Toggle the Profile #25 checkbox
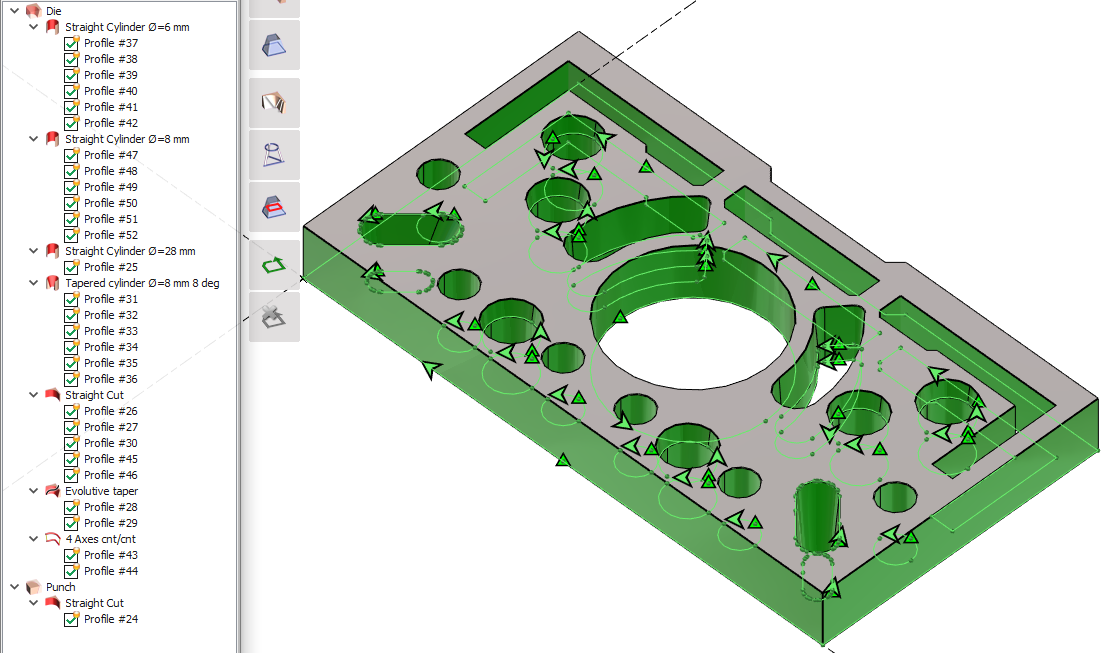 pyautogui.click(x=71, y=267)
